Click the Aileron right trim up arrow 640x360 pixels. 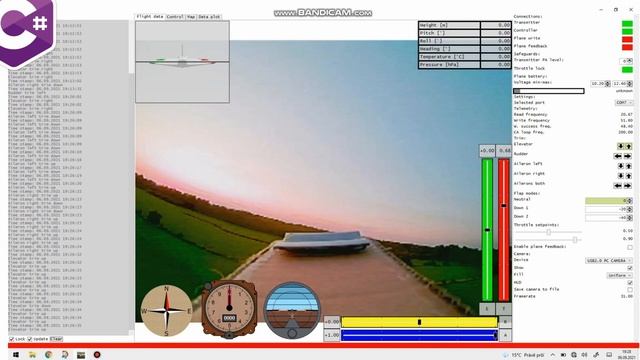629,176
